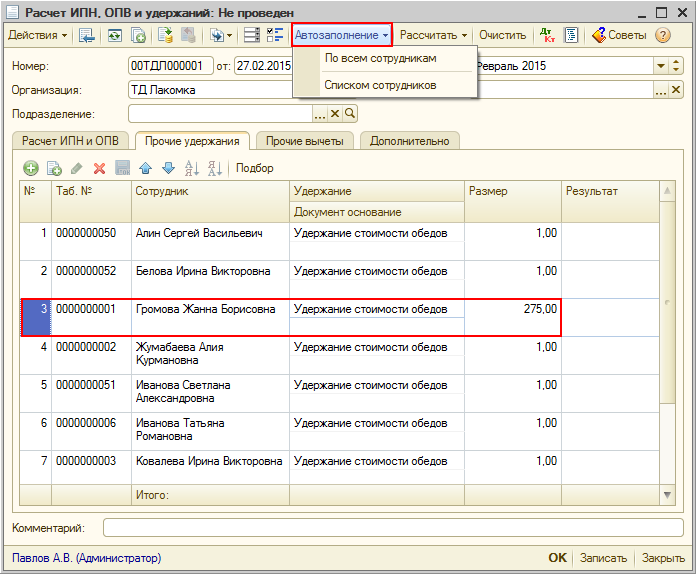The image size is (696, 574).
Task: Click the Записать button
Action: [603, 558]
